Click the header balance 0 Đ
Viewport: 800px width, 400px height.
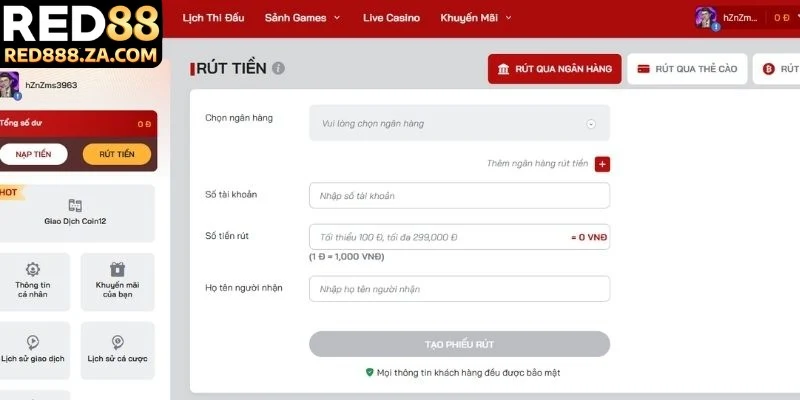coord(782,18)
